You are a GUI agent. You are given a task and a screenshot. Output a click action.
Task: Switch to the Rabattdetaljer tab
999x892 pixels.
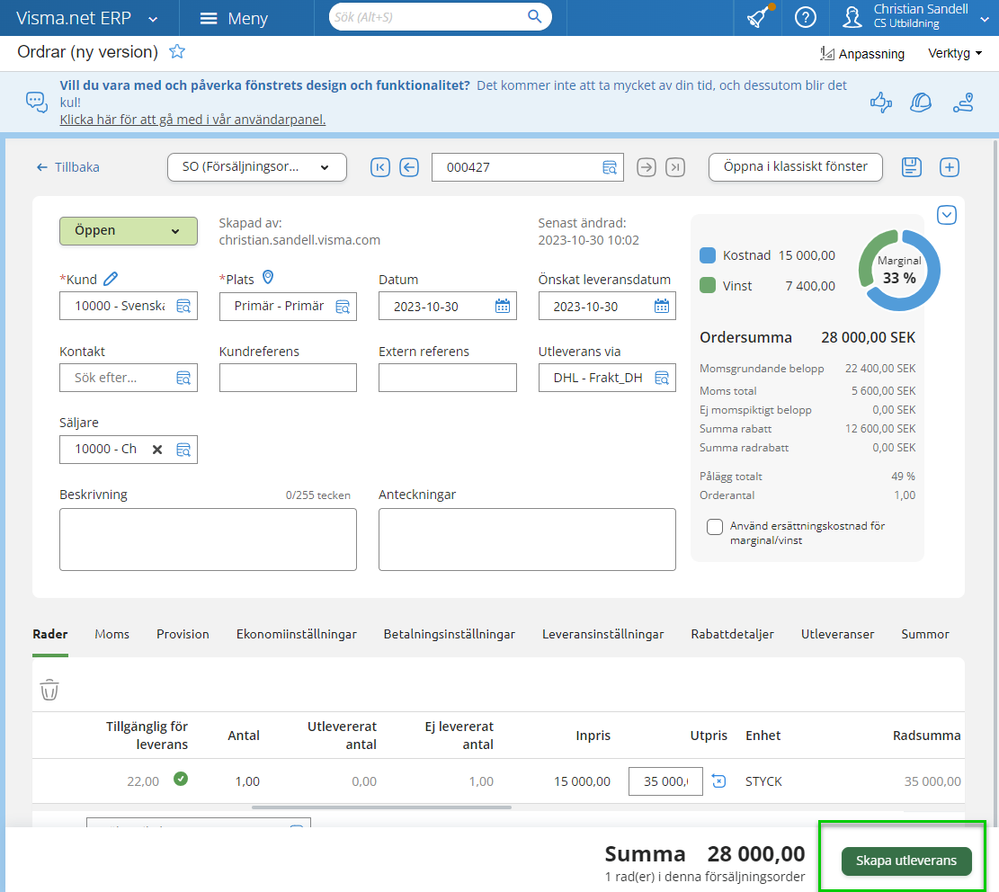[x=732, y=634]
